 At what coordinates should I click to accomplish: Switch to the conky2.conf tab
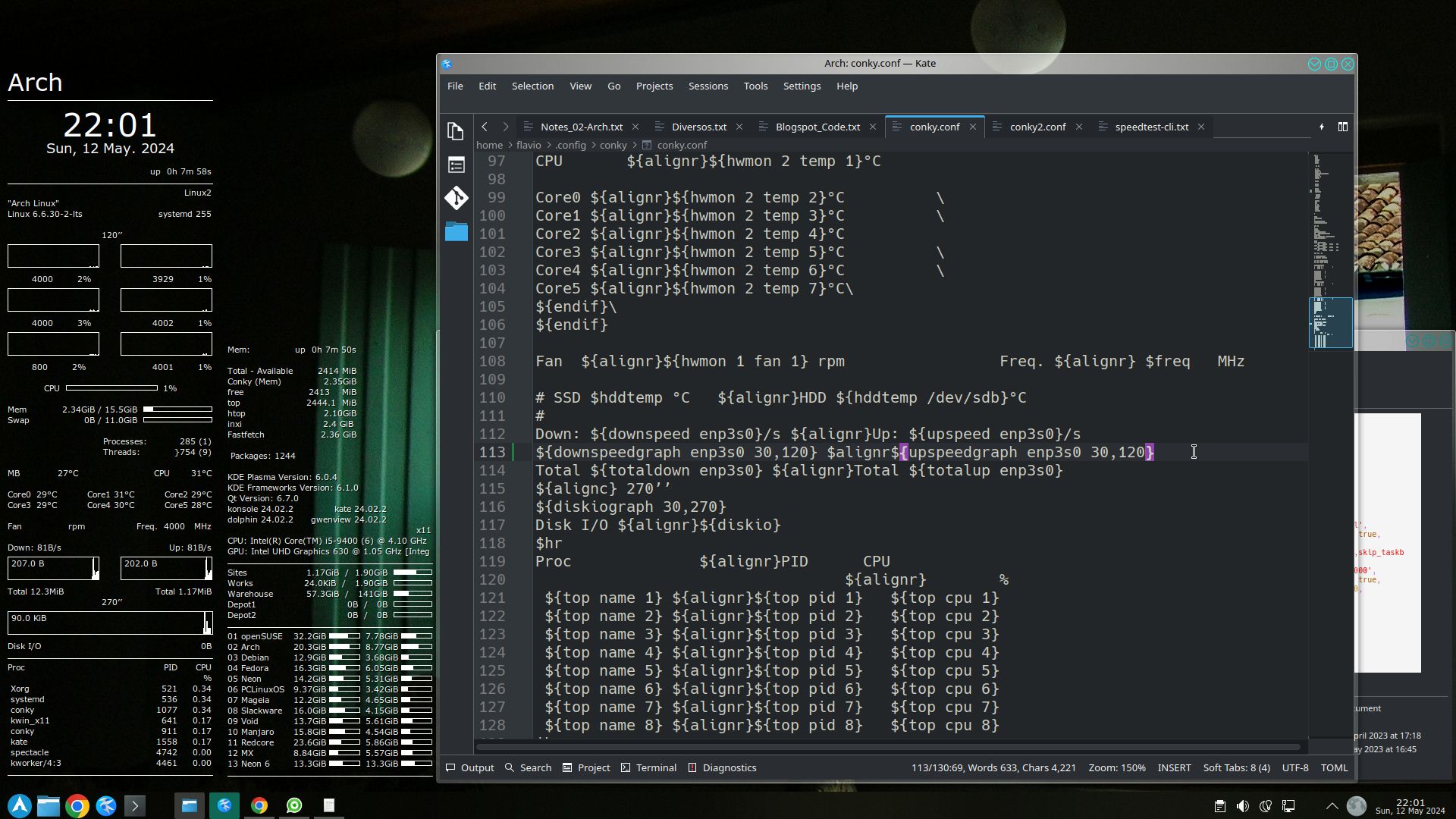click(x=1037, y=127)
